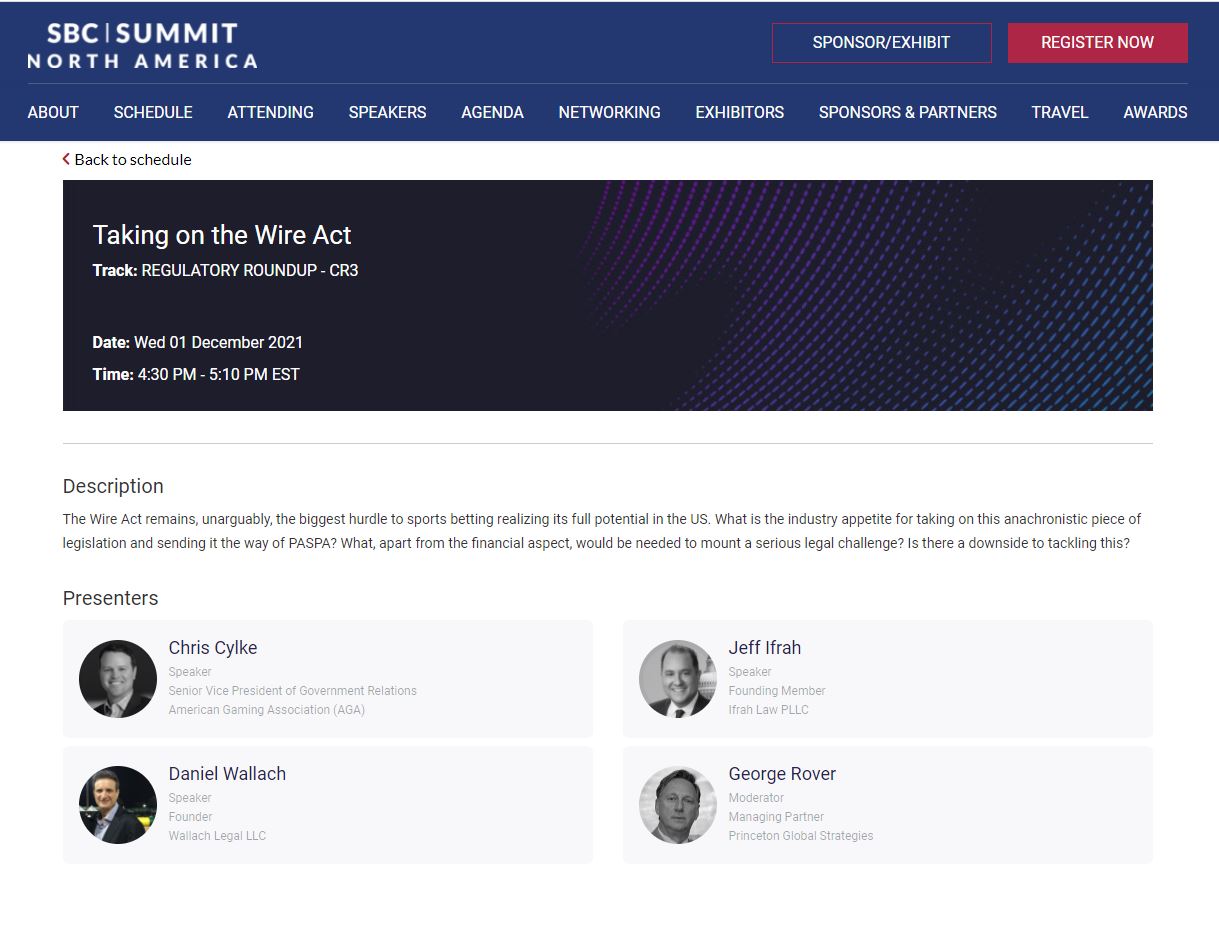
Task: Open the About menu item
Action: [x=53, y=112]
